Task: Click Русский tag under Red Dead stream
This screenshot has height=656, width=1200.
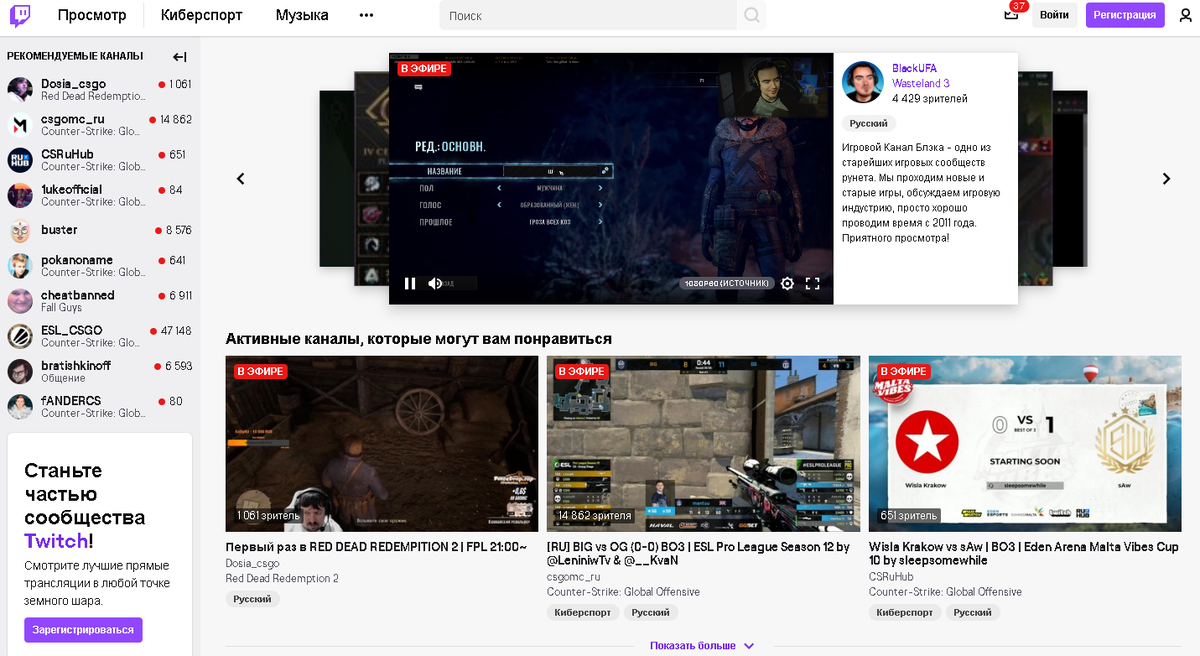Action: [x=253, y=599]
